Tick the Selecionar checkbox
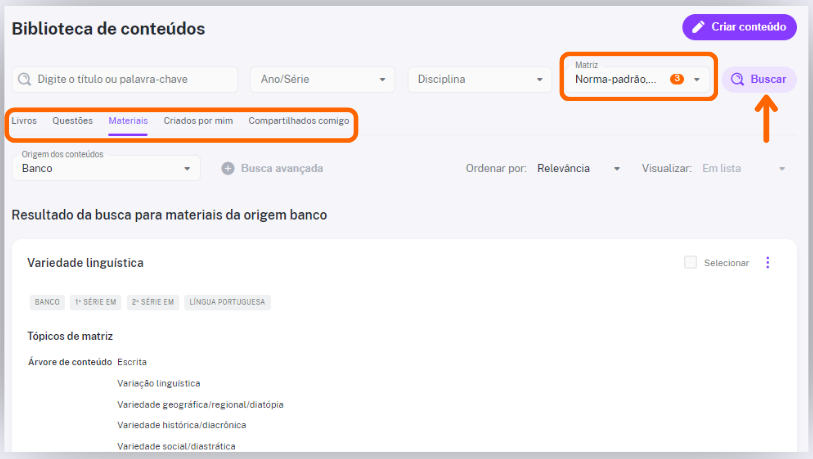Screen dimensions: 813x459 (690, 262)
